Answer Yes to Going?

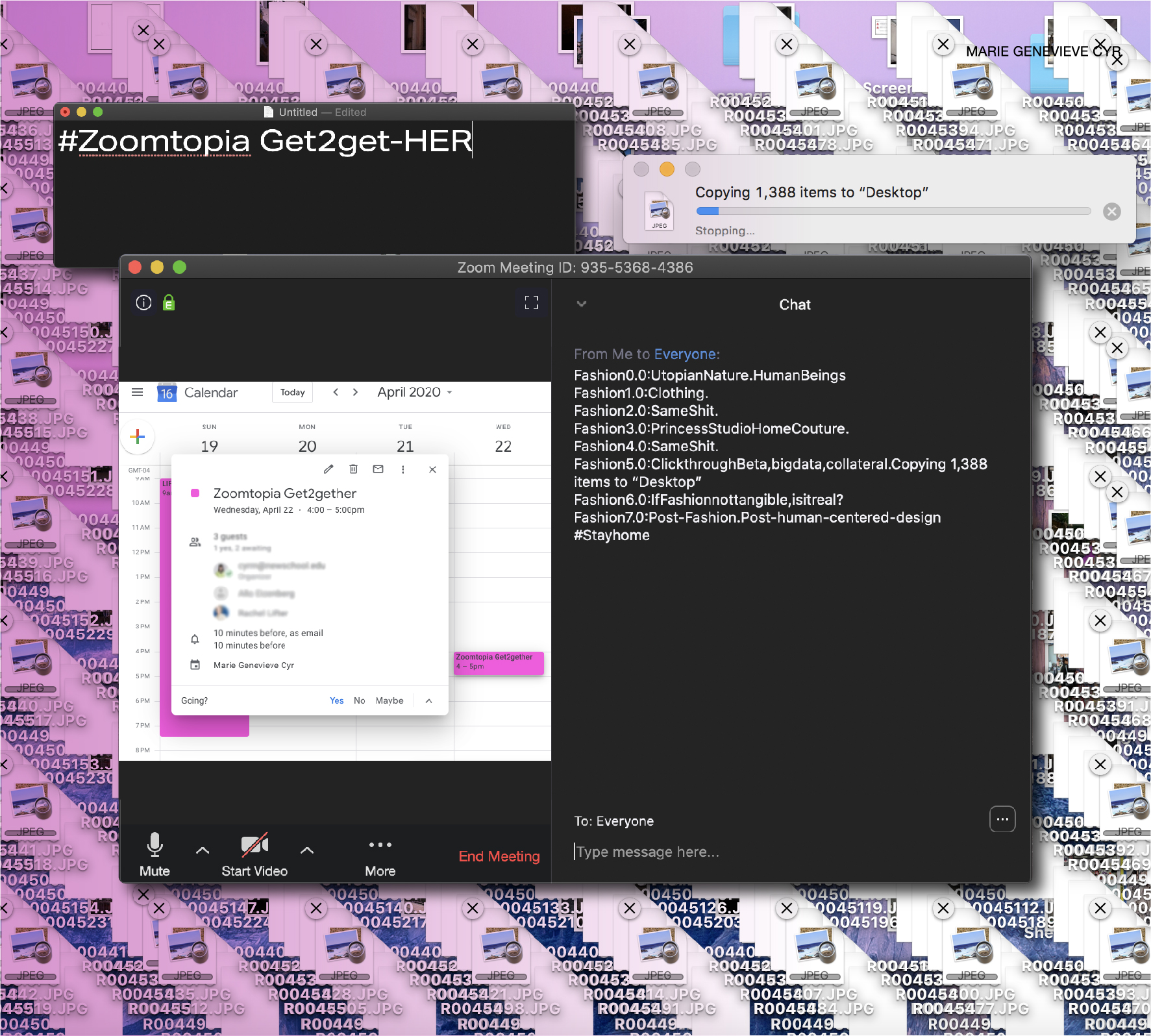(x=337, y=700)
